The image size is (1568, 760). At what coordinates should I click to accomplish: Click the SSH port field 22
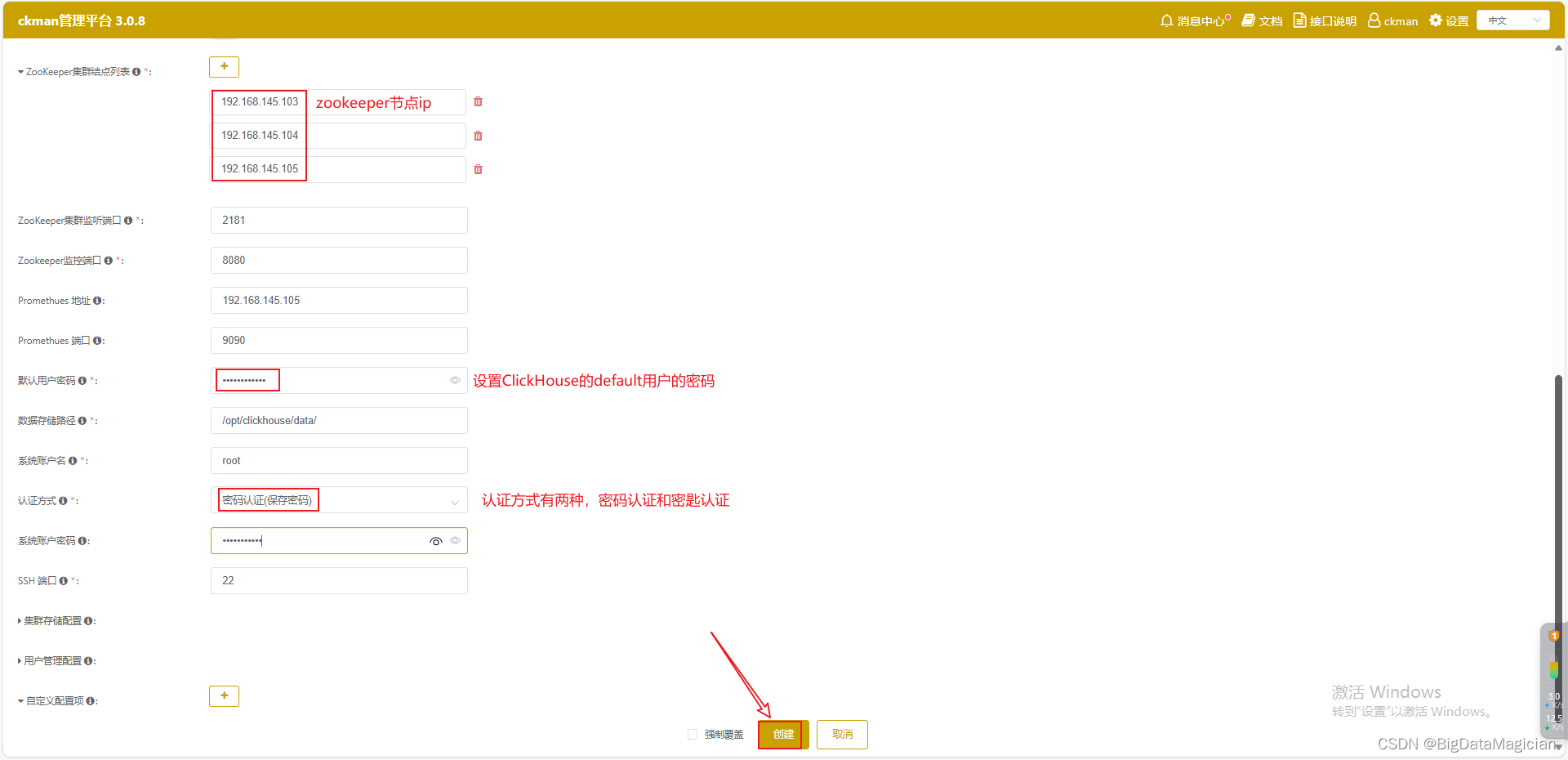339,580
